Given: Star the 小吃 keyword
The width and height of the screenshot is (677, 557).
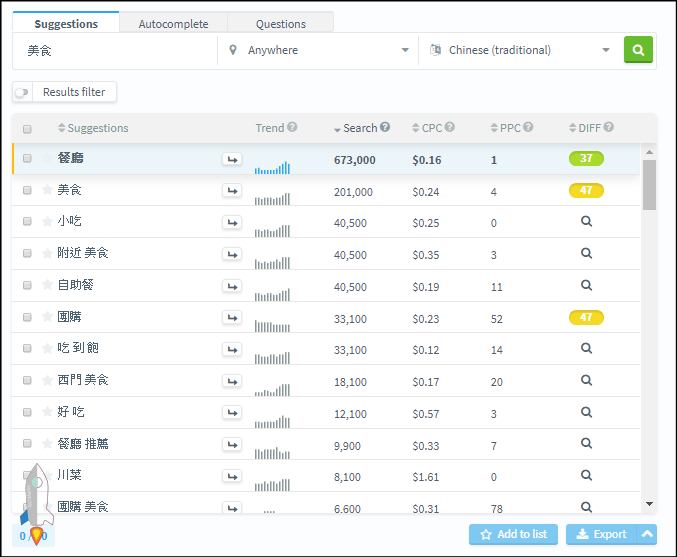Looking at the screenshot, I should (47, 221).
